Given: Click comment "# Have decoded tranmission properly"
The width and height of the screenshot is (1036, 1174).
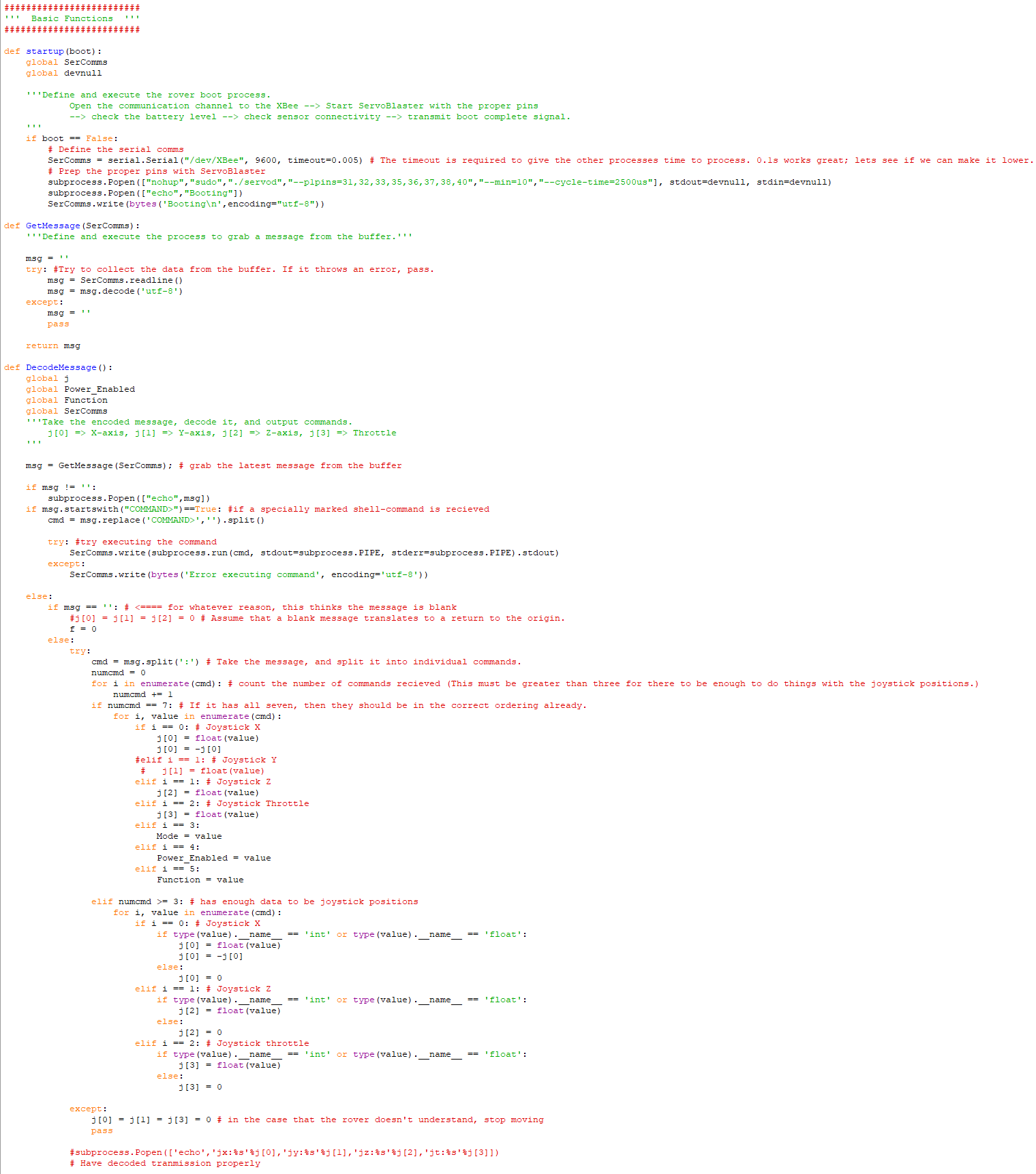Looking at the screenshot, I should tap(165, 1163).
